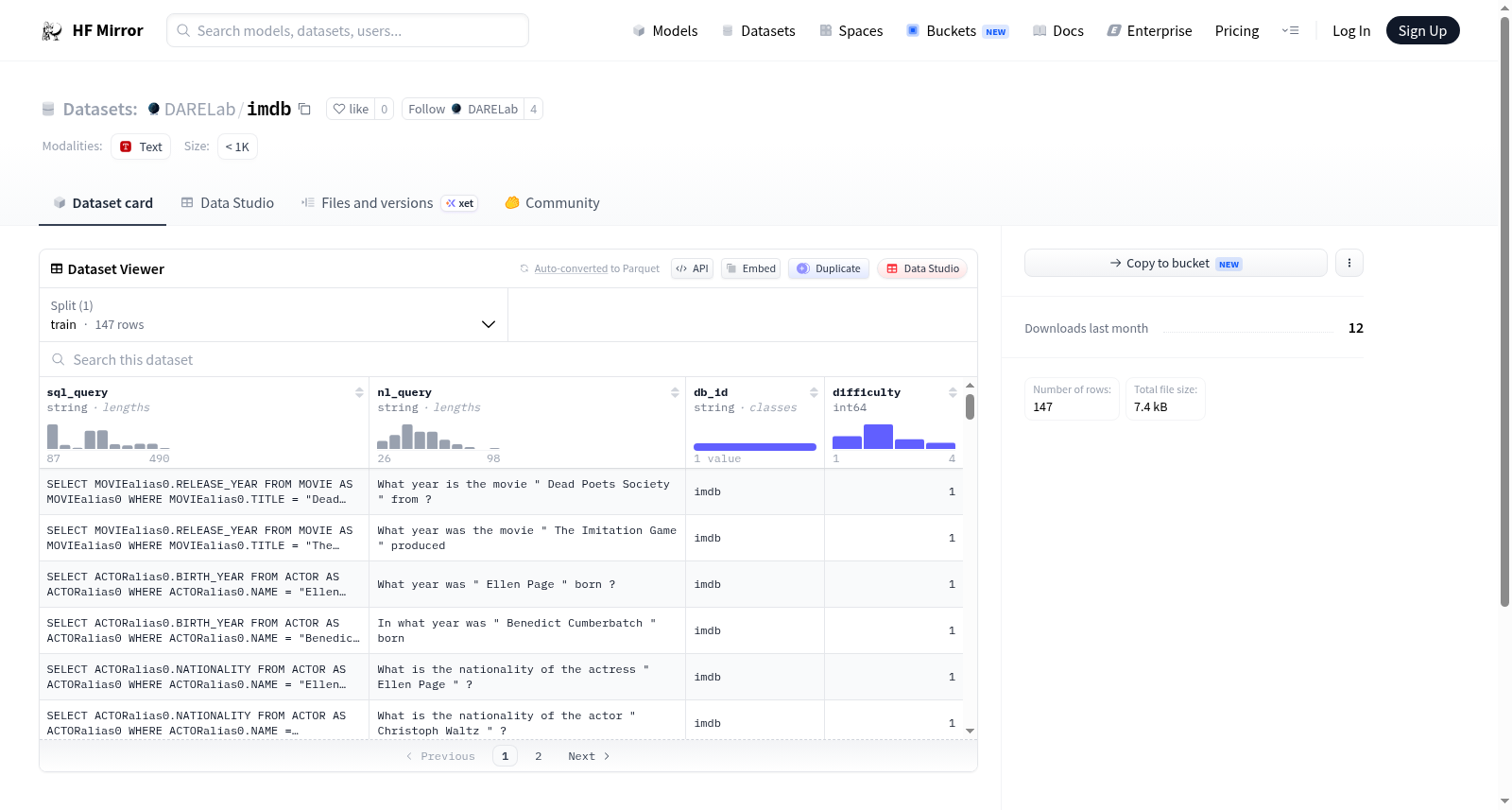This screenshot has height=810, width=1512.
Task: Like the imdb dataset
Action: coord(351,110)
